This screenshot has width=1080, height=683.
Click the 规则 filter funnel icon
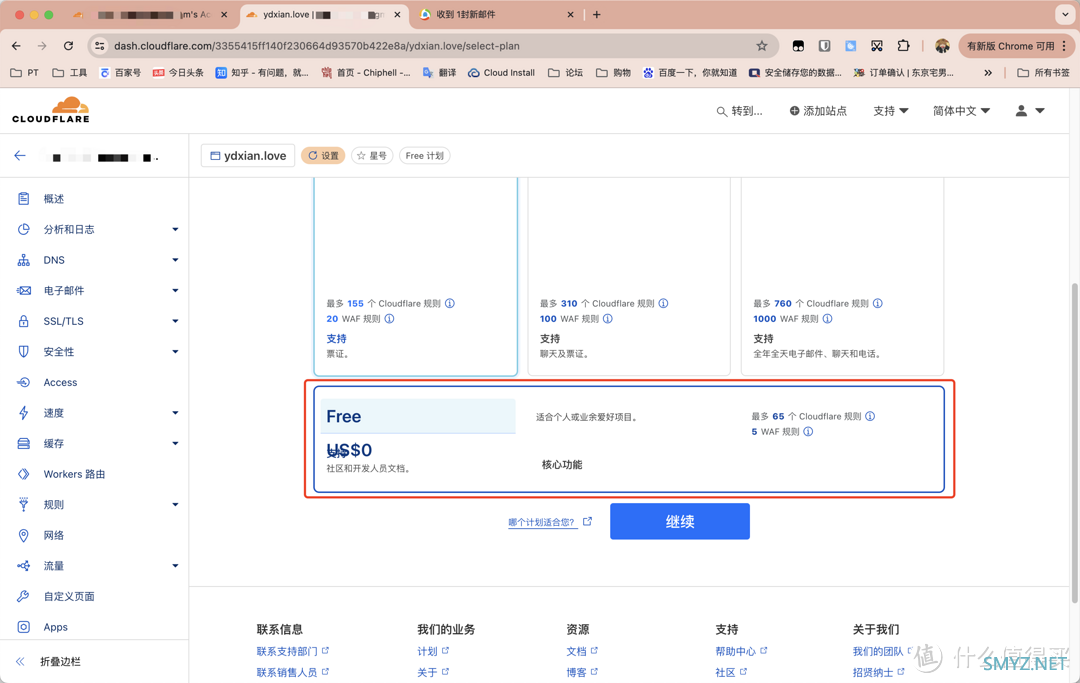23,505
